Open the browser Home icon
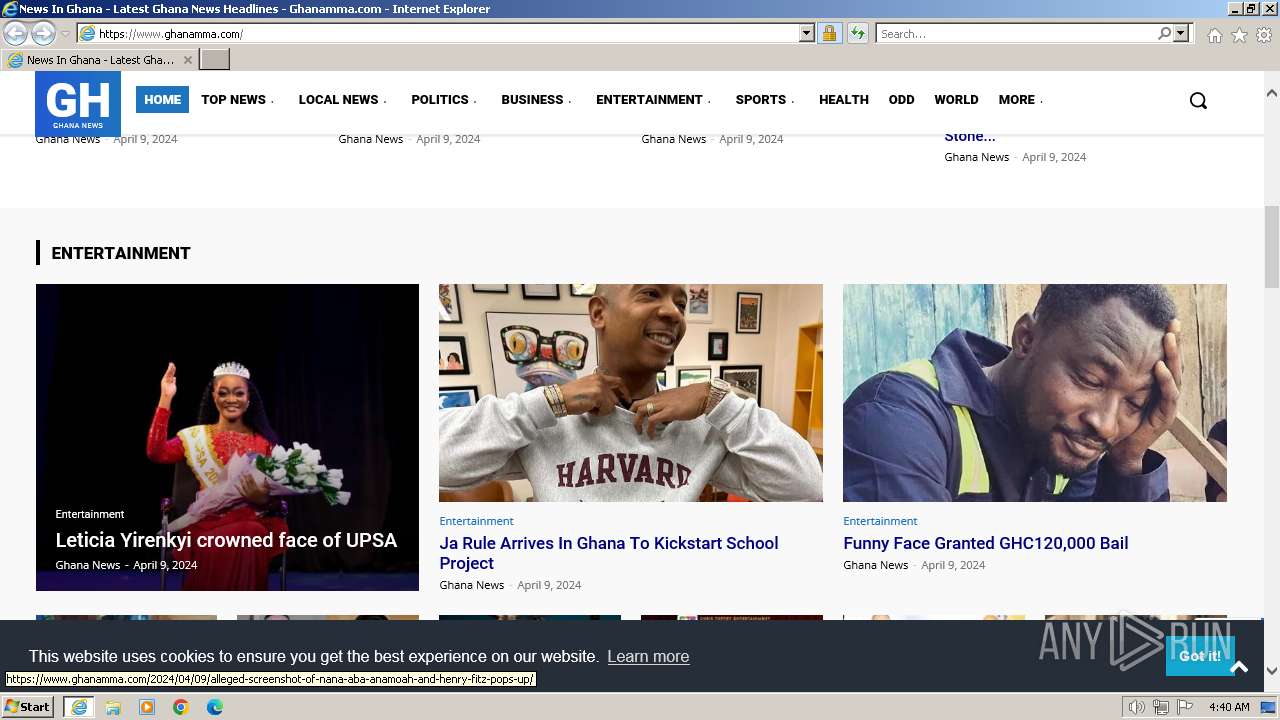The height and width of the screenshot is (720, 1280). click(x=1214, y=35)
